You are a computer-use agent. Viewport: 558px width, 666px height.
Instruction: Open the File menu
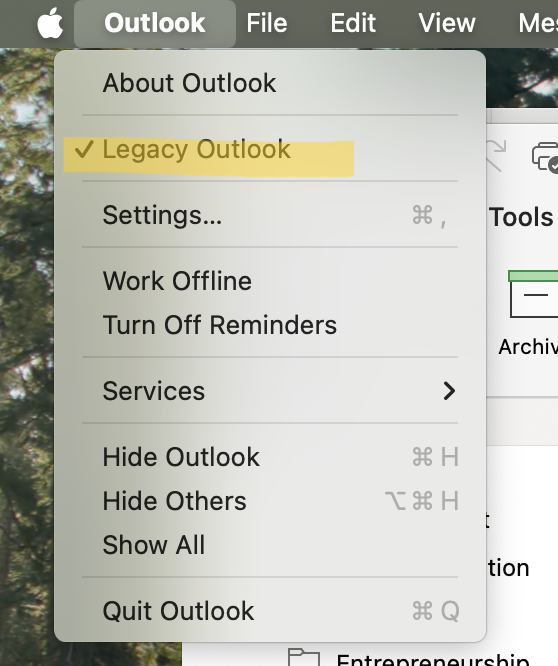267,23
